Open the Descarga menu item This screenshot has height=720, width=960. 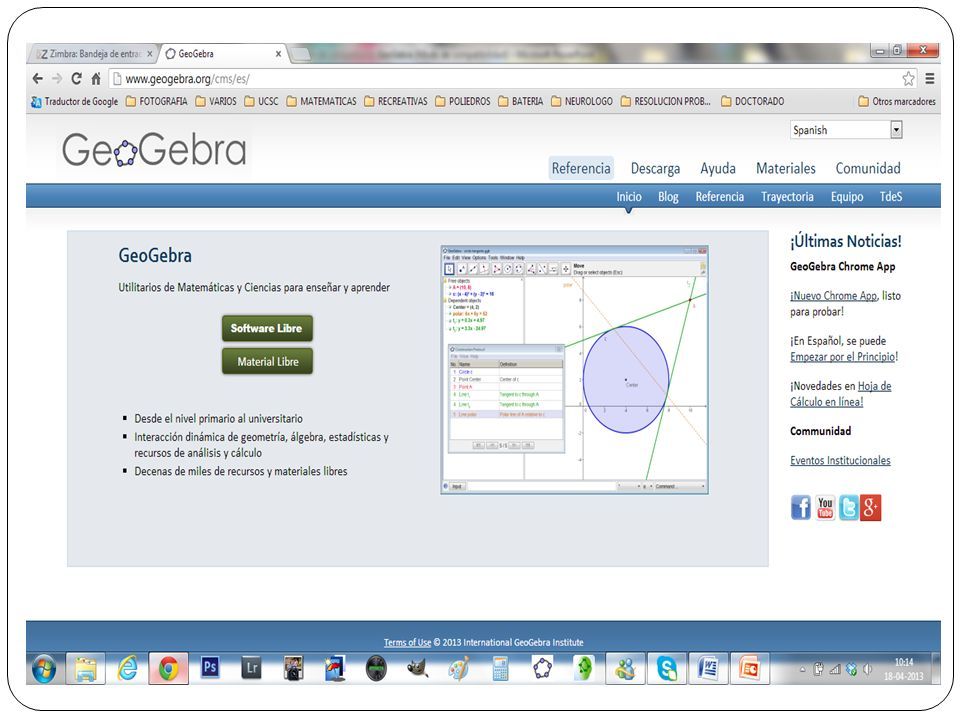(x=655, y=168)
